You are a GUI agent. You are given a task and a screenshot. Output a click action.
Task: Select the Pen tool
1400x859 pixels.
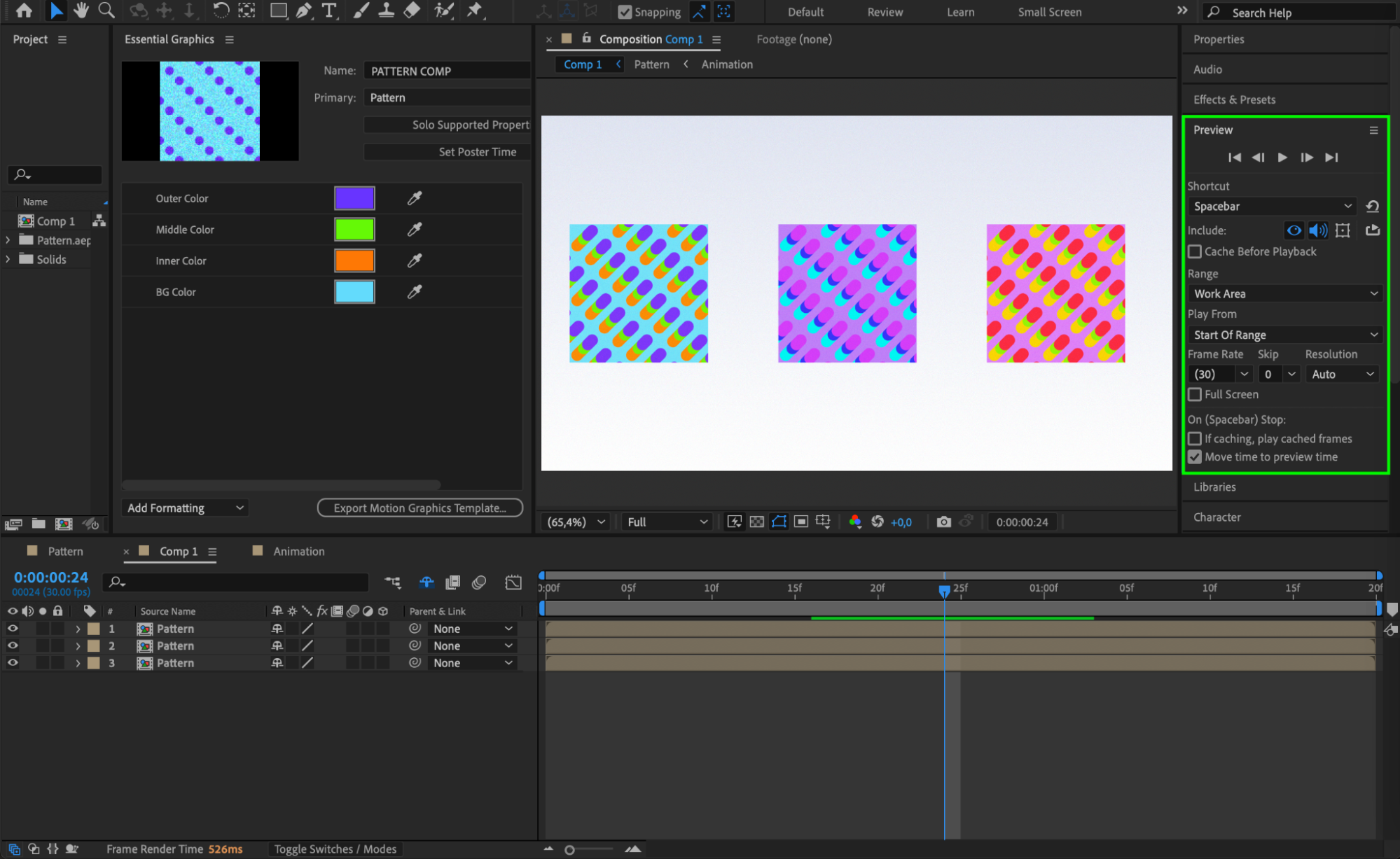pyautogui.click(x=303, y=11)
